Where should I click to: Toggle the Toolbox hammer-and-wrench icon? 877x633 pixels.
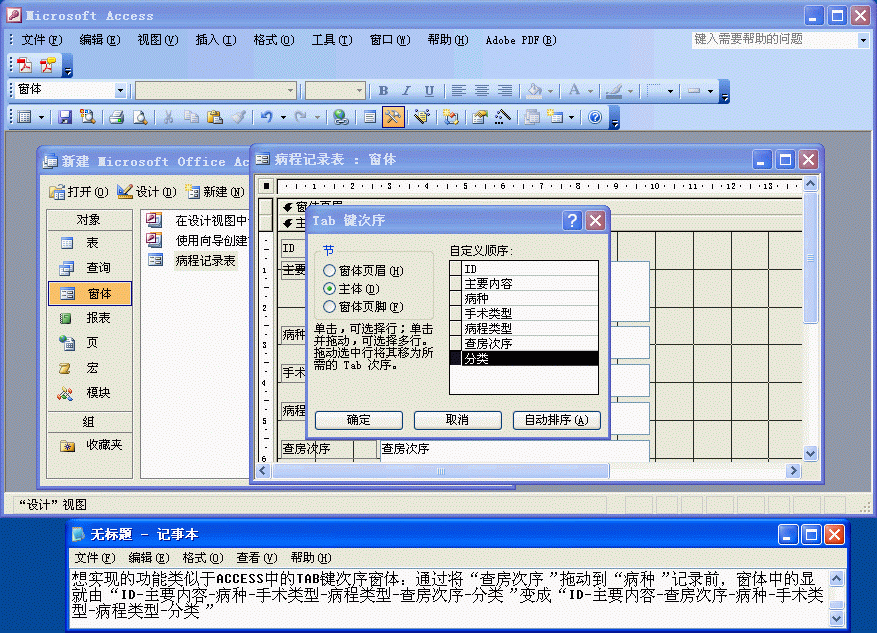point(393,117)
